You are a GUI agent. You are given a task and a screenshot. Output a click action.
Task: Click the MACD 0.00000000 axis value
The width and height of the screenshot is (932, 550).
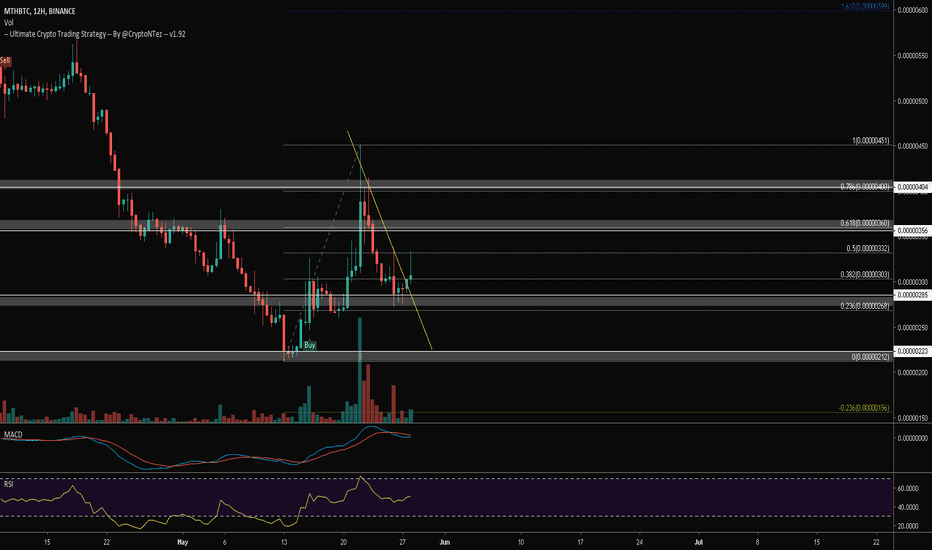(x=912, y=438)
